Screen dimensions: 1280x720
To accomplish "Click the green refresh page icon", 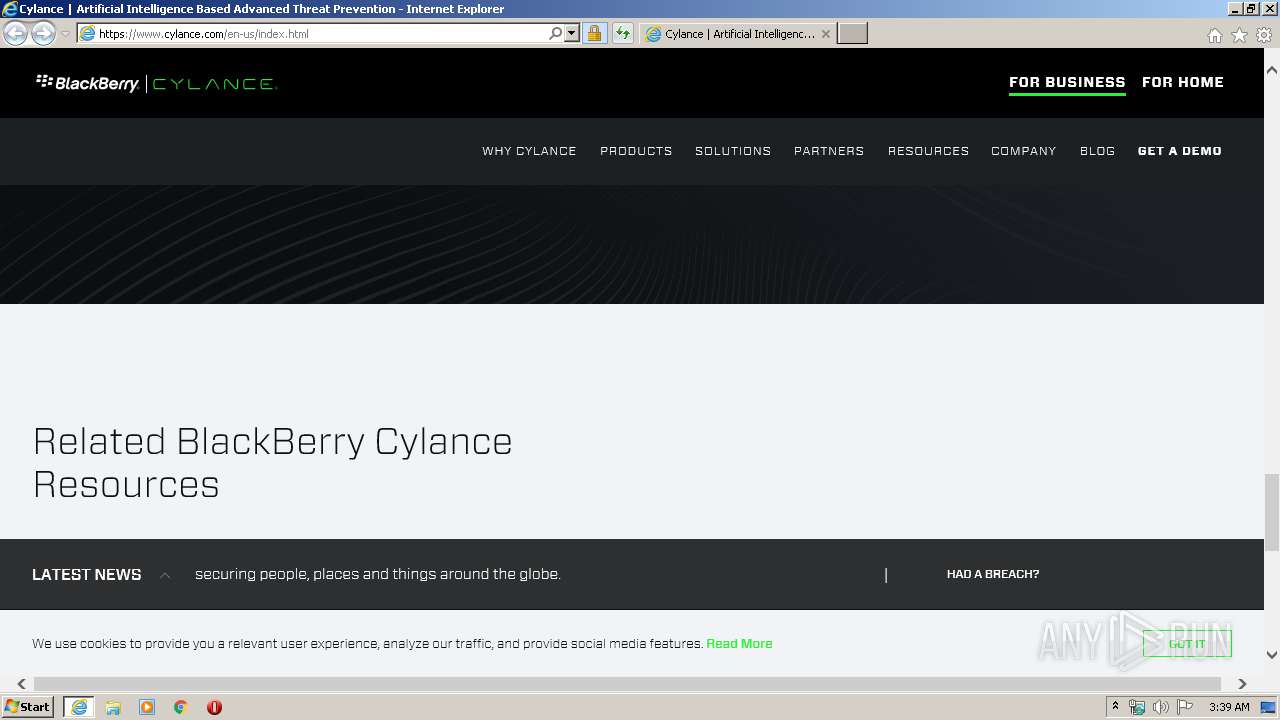I will point(623,34).
